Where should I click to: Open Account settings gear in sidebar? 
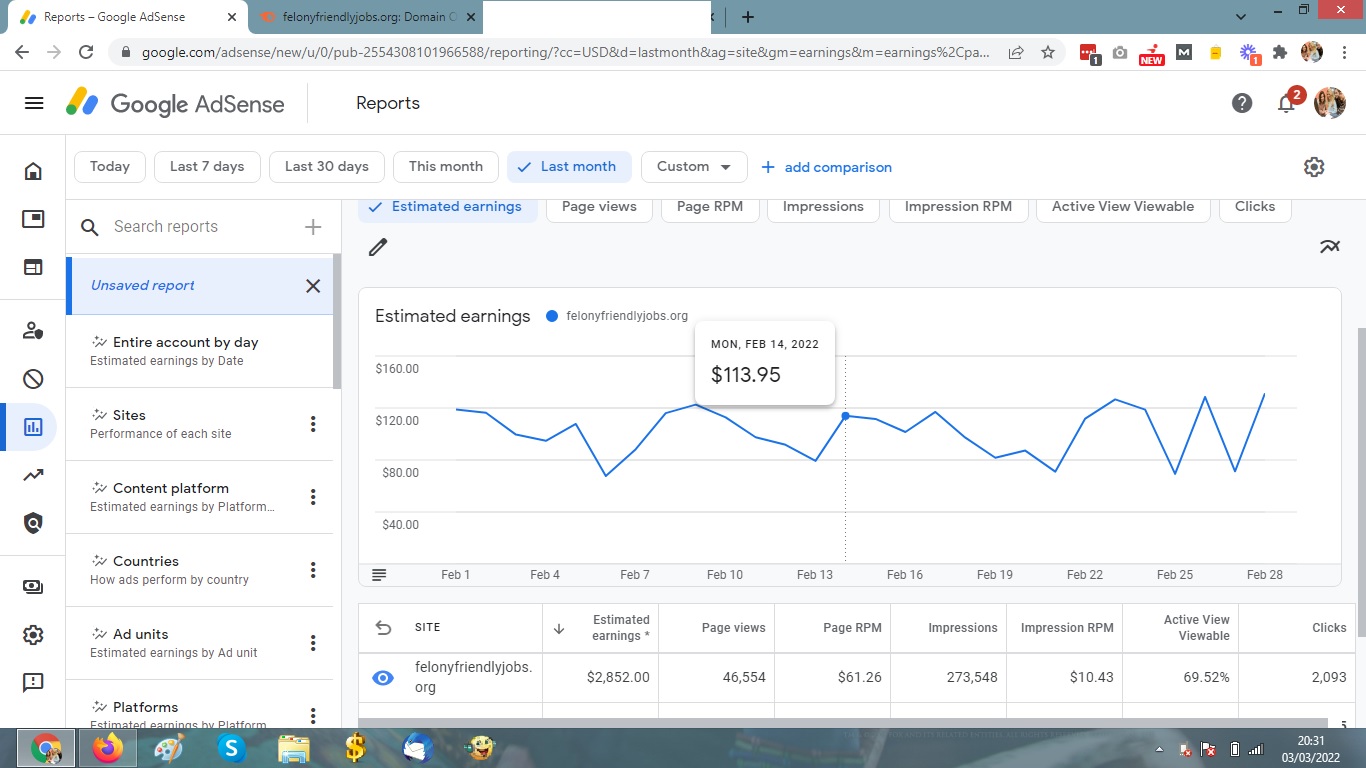pos(33,635)
